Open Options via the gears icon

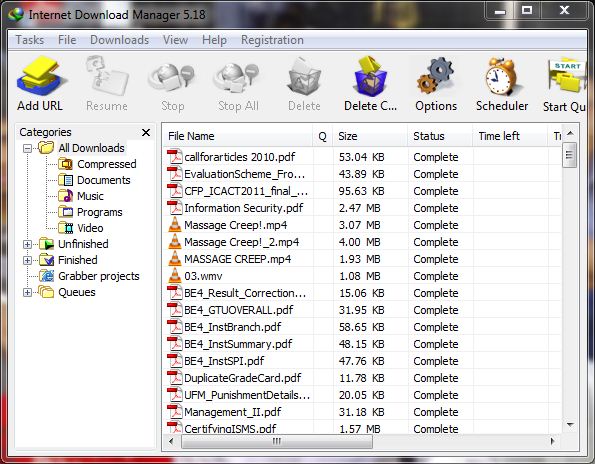(x=436, y=76)
